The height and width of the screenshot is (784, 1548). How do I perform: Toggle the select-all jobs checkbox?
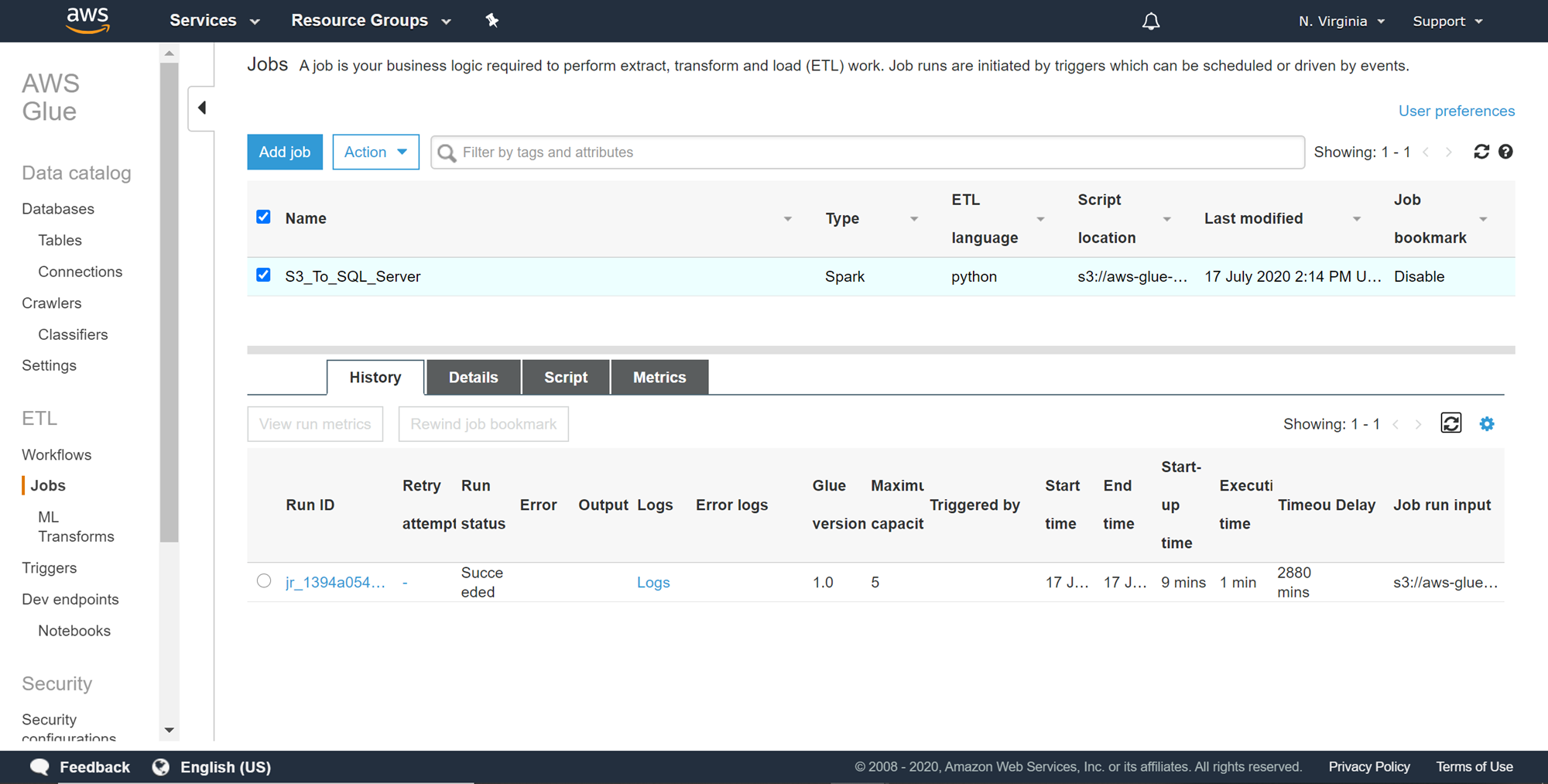point(263,217)
